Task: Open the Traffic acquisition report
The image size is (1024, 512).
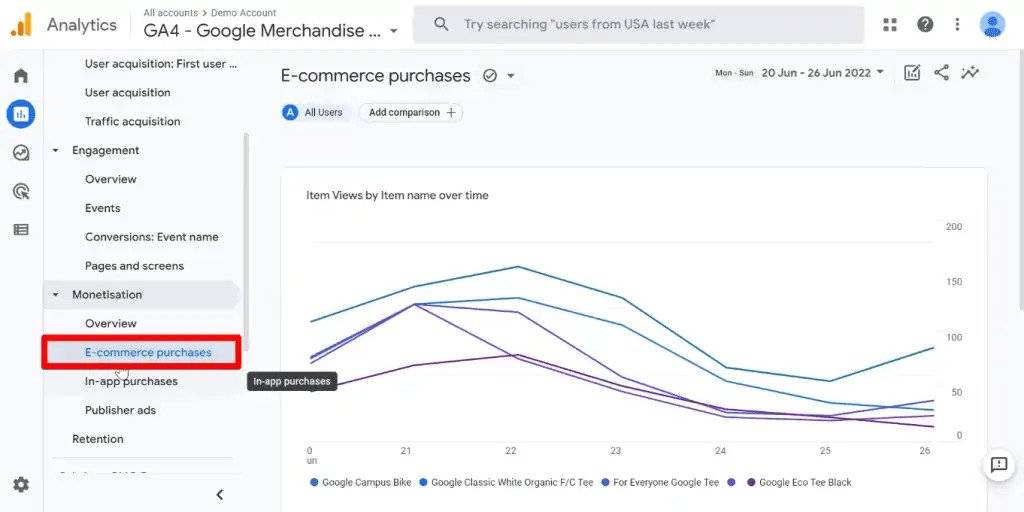Action: click(133, 121)
